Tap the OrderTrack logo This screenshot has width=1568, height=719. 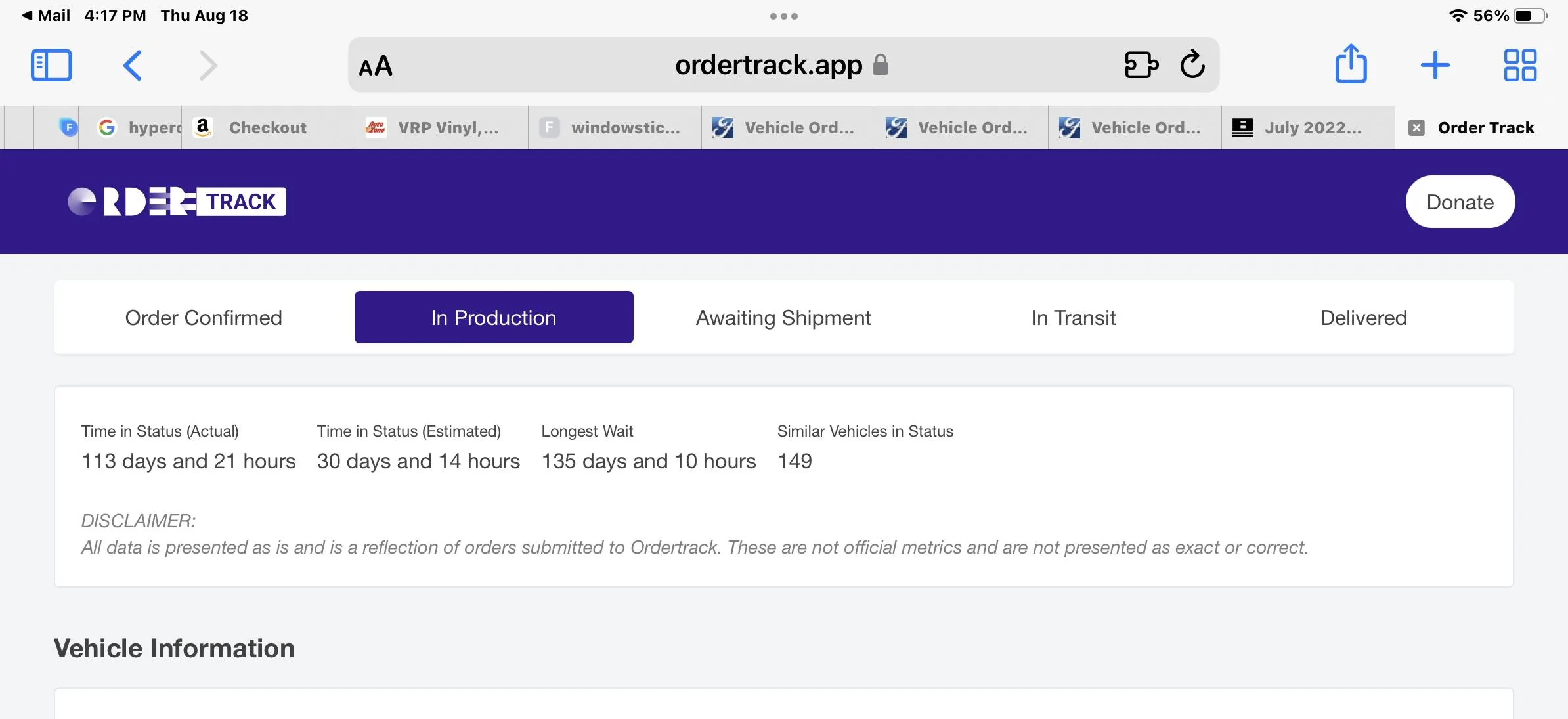click(177, 202)
